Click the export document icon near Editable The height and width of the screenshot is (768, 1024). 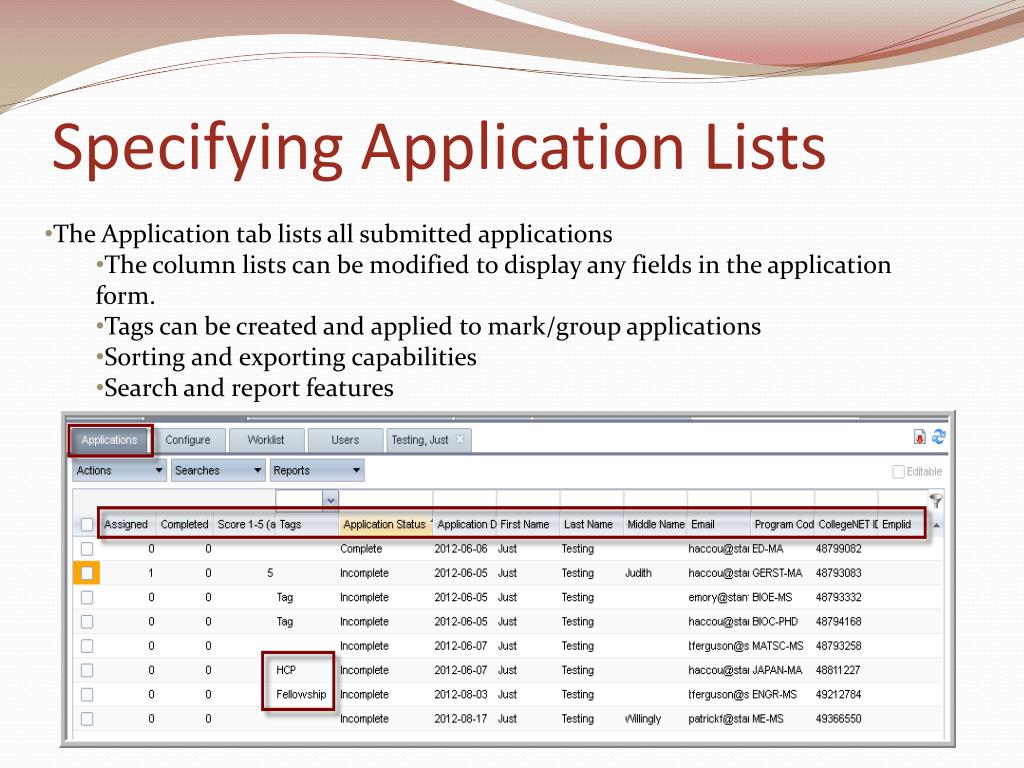(920, 437)
